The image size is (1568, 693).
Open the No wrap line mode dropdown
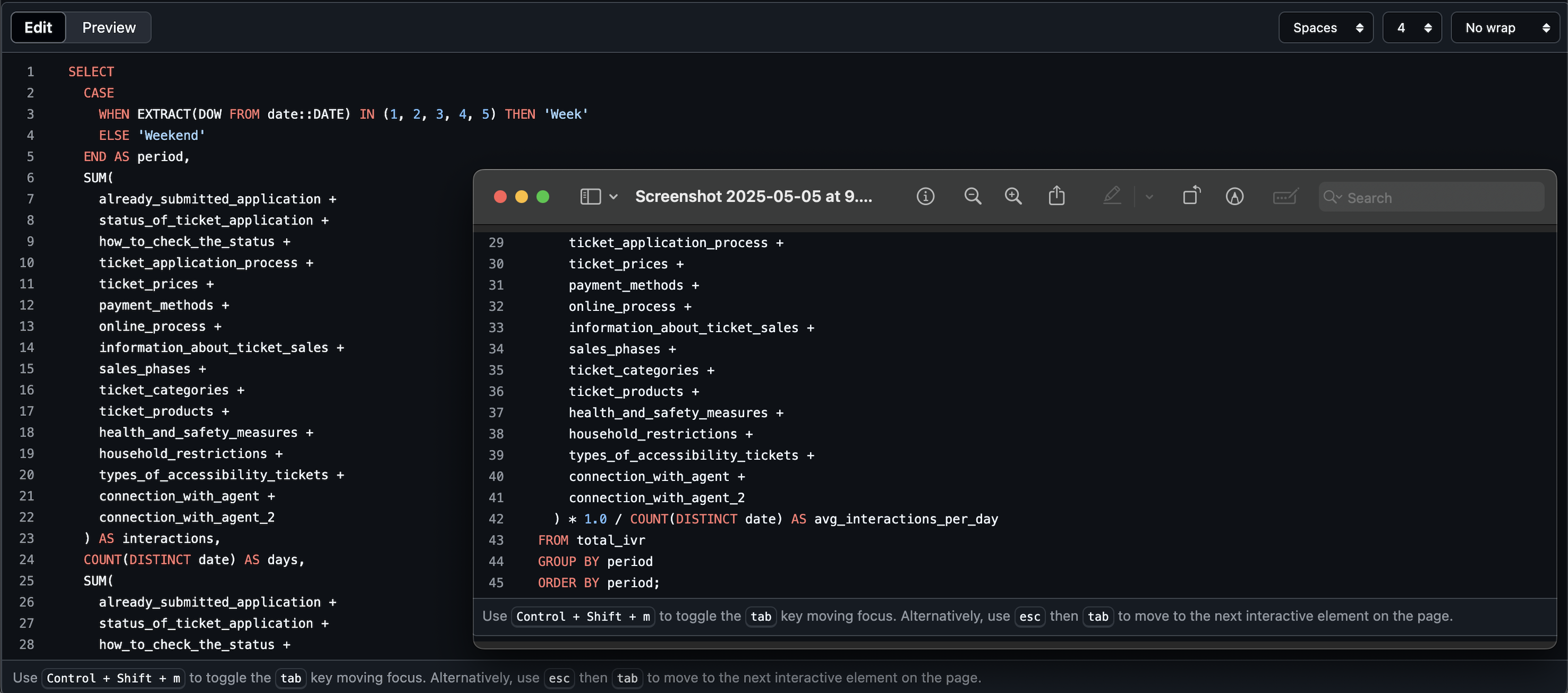click(x=1505, y=28)
